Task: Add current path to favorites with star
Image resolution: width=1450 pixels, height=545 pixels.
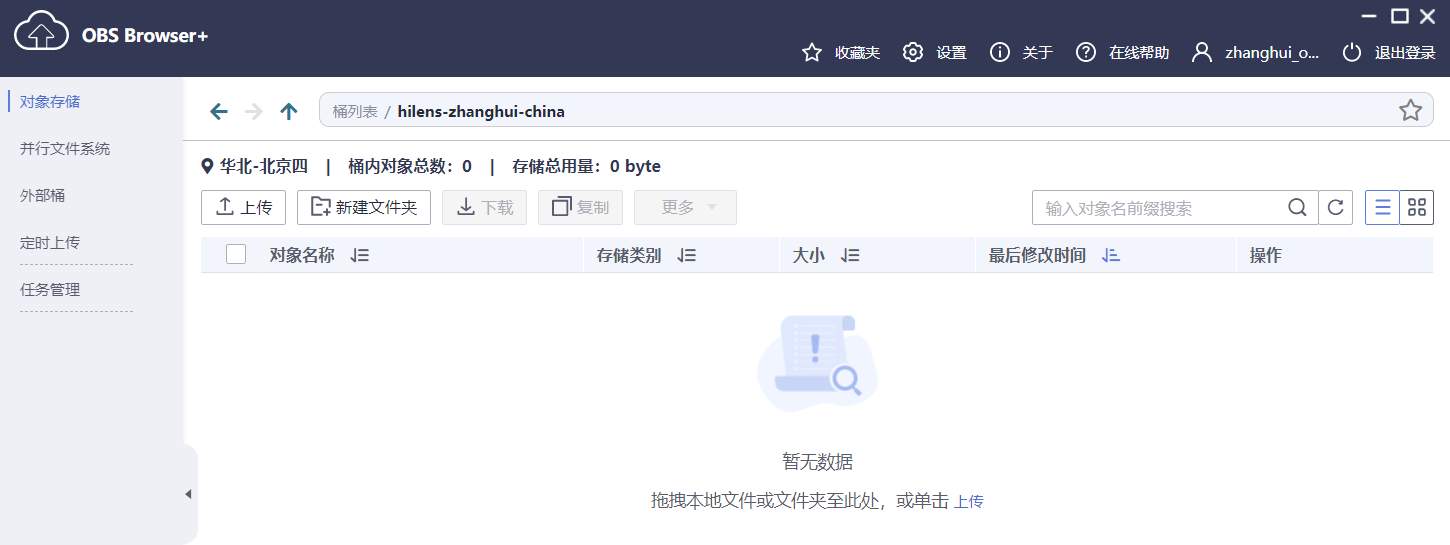Action: 1410,110
